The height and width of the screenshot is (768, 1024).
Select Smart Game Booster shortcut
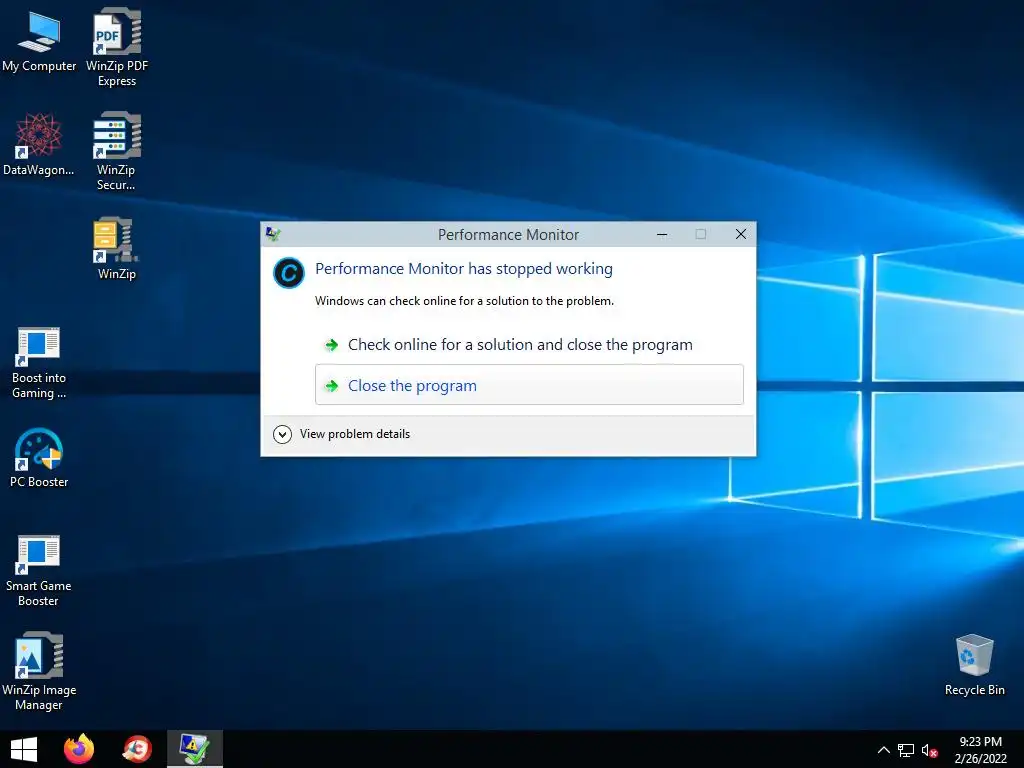tap(39, 571)
